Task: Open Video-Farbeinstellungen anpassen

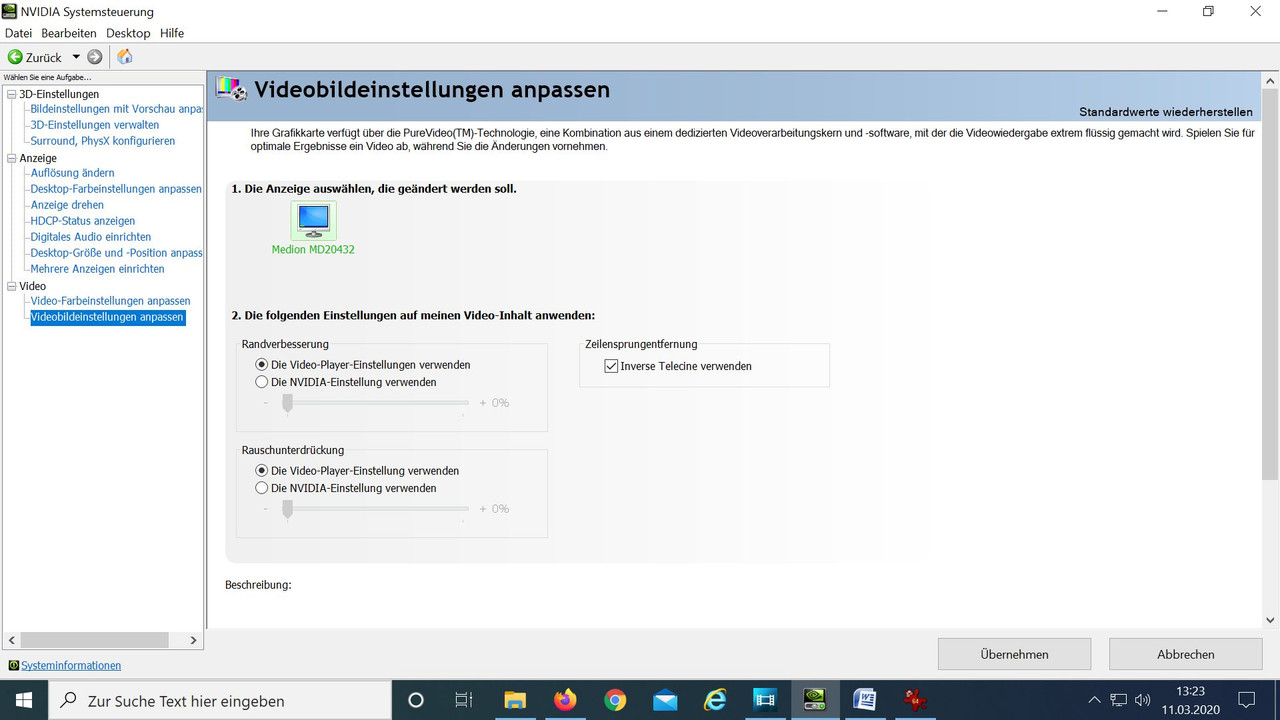Action: coord(110,301)
